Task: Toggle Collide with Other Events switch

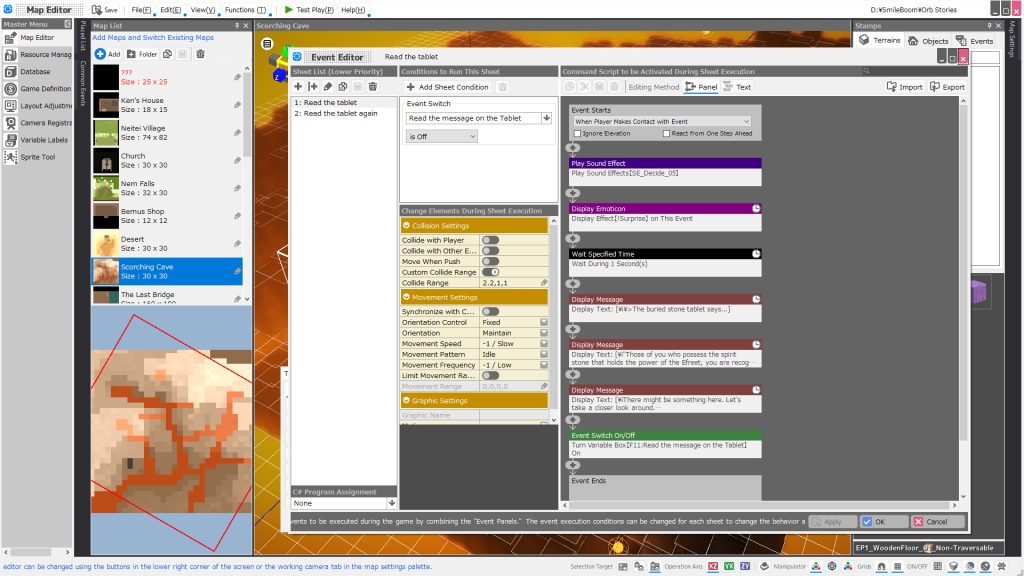Action: click(490, 251)
